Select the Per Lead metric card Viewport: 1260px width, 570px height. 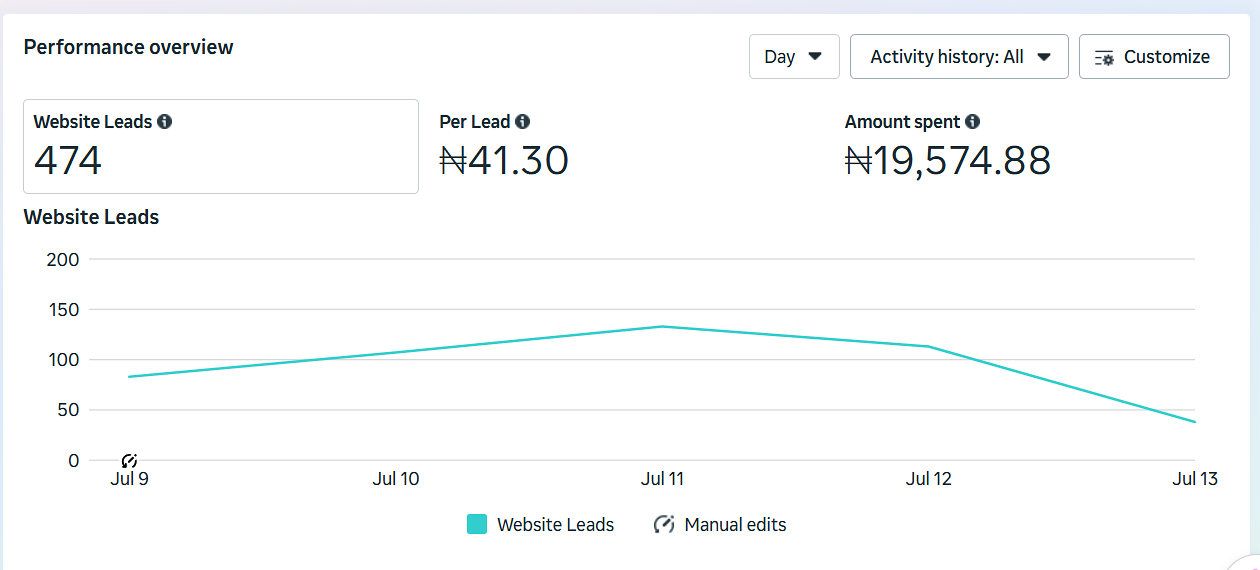(626, 146)
